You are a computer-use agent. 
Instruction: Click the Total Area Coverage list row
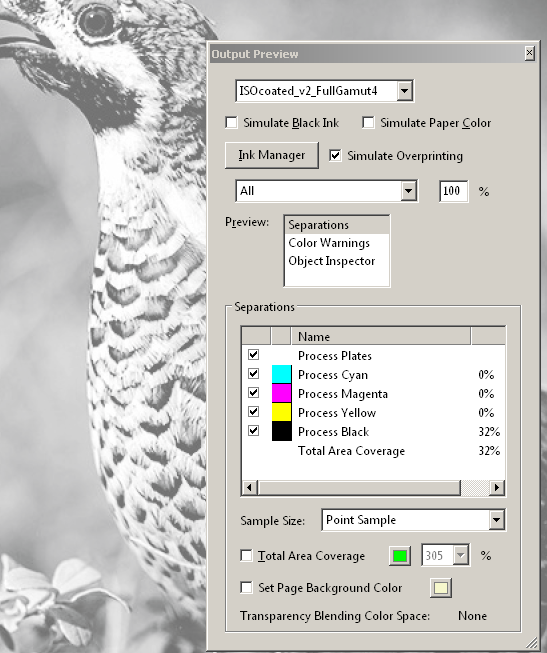point(374,451)
